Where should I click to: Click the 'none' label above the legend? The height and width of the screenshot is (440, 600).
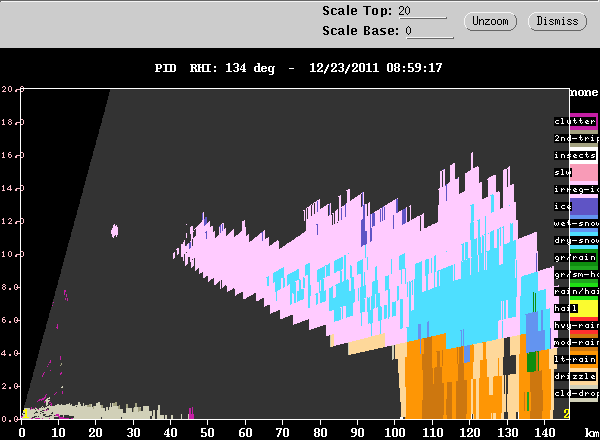[584, 92]
